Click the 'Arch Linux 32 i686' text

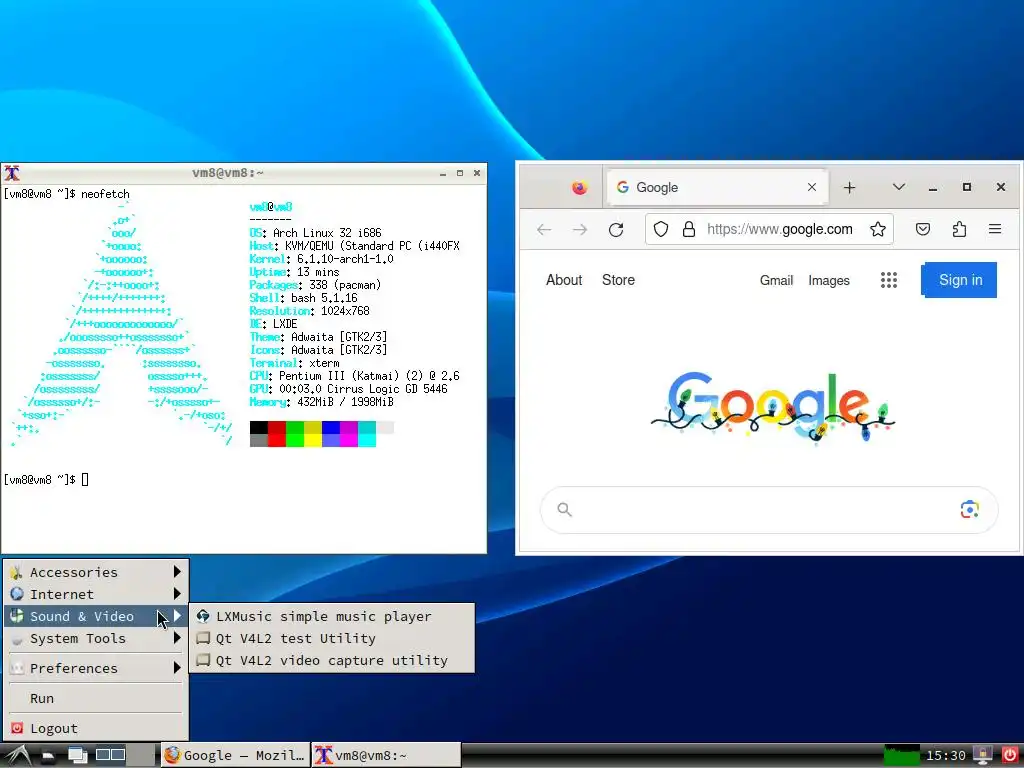[327, 233]
